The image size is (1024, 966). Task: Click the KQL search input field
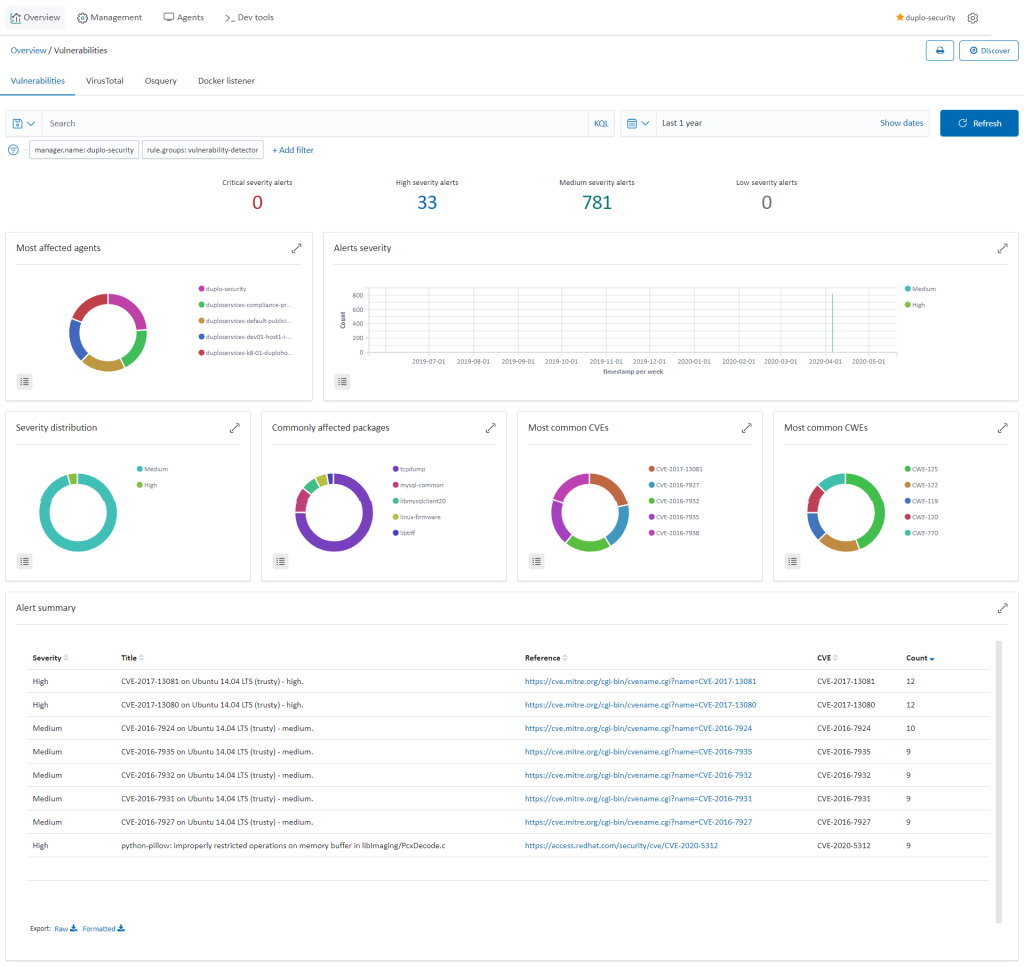coord(315,123)
